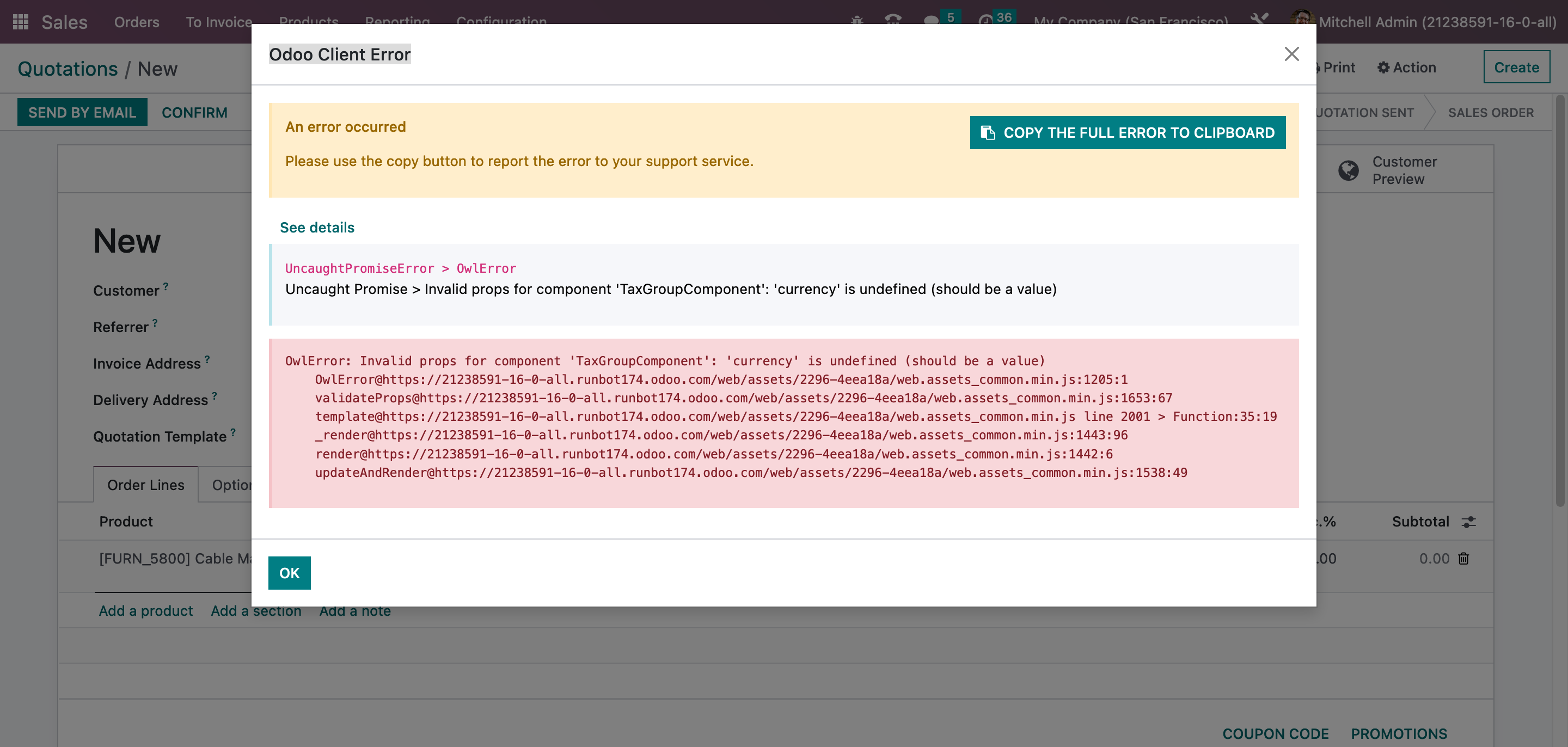The width and height of the screenshot is (1568, 747).
Task: Click the Referrer help tooltip mark
Action: pos(155,323)
